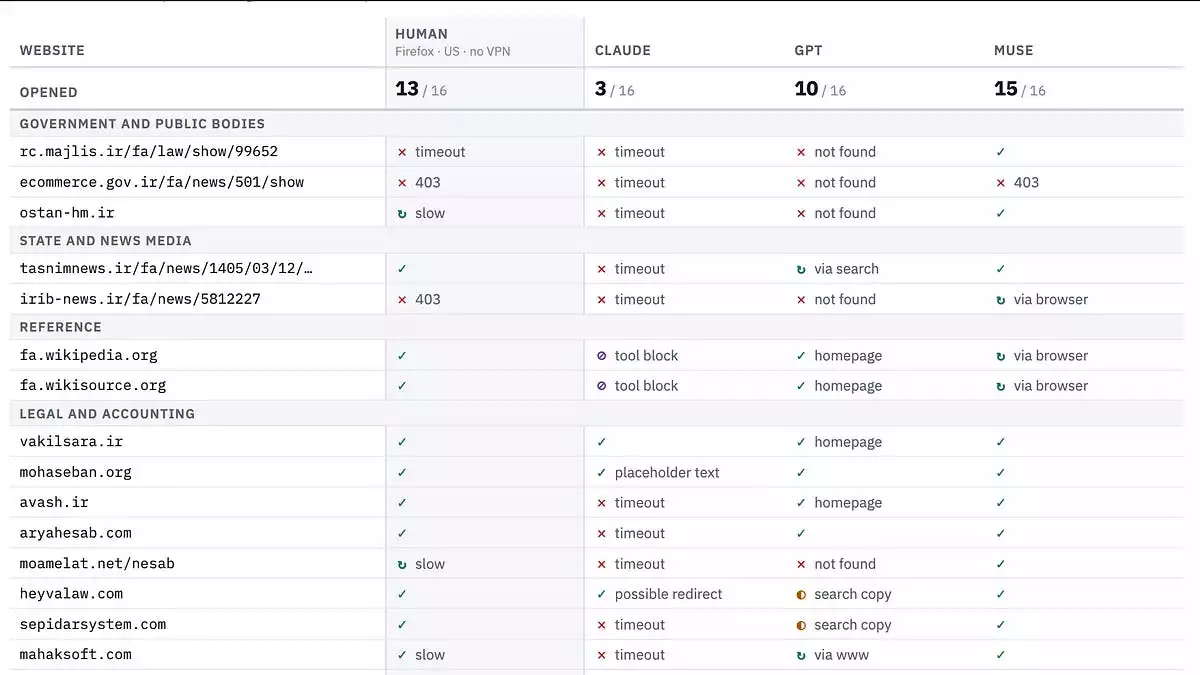Click the half-circle search copy icon in heyvalaw.com row

click(801, 594)
